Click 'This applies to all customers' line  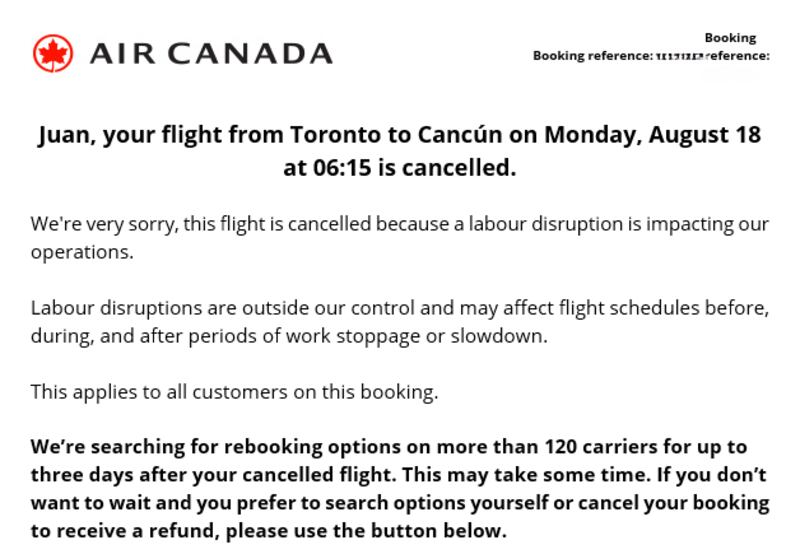coord(234,392)
